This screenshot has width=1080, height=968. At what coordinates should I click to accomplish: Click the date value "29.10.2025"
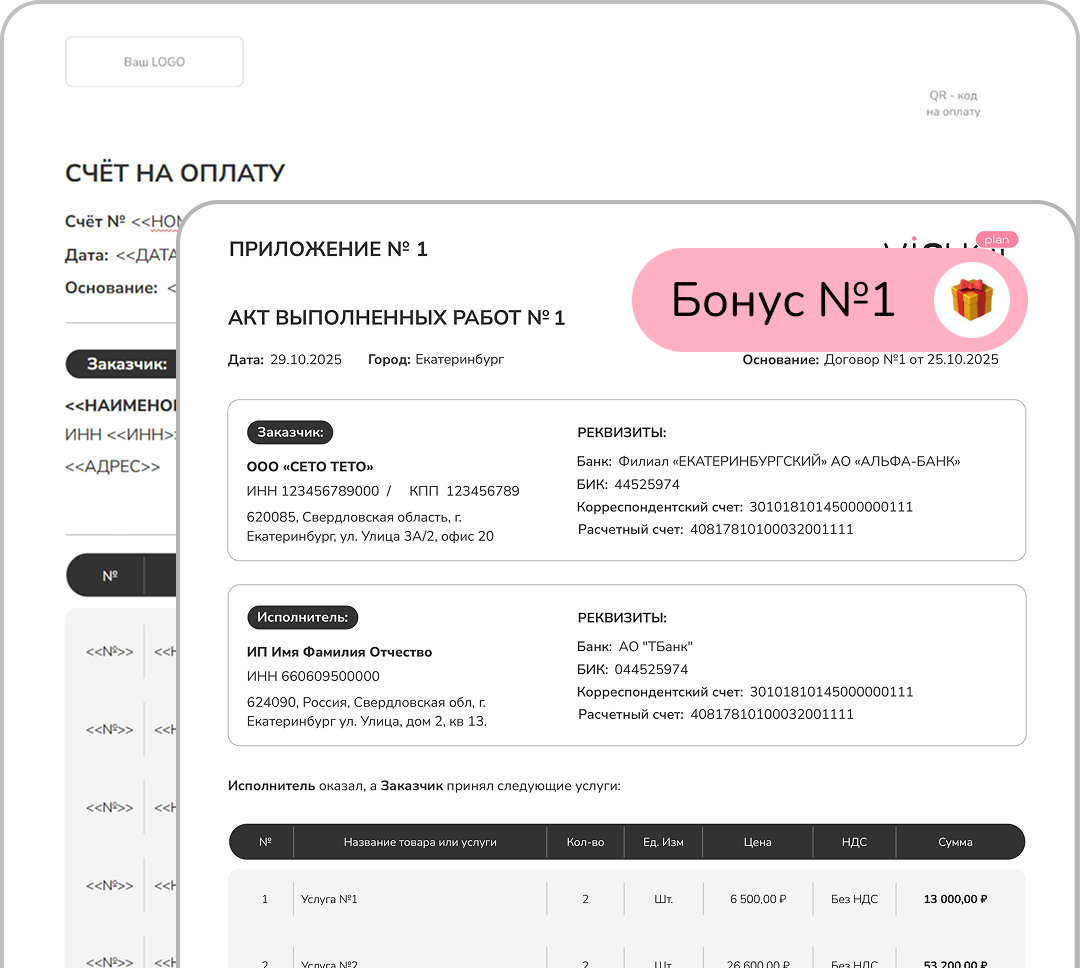tap(305, 360)
